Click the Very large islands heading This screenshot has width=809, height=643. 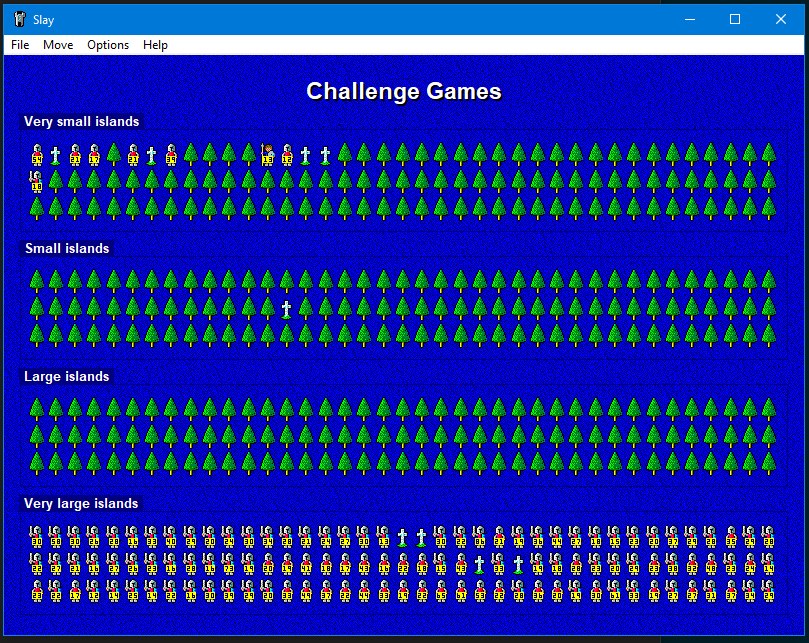click(81, 503)
